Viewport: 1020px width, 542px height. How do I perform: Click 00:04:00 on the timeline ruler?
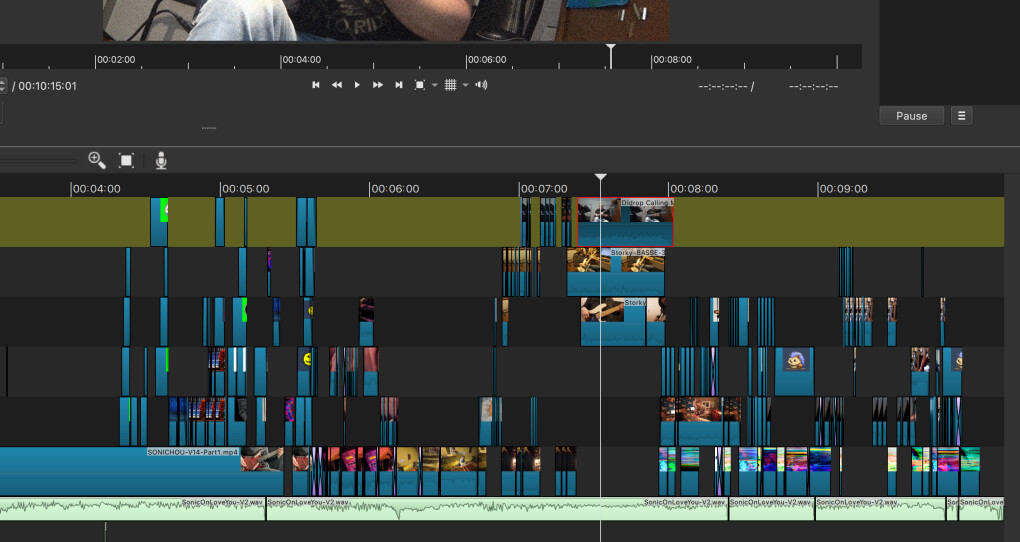(x=96, y=189)
